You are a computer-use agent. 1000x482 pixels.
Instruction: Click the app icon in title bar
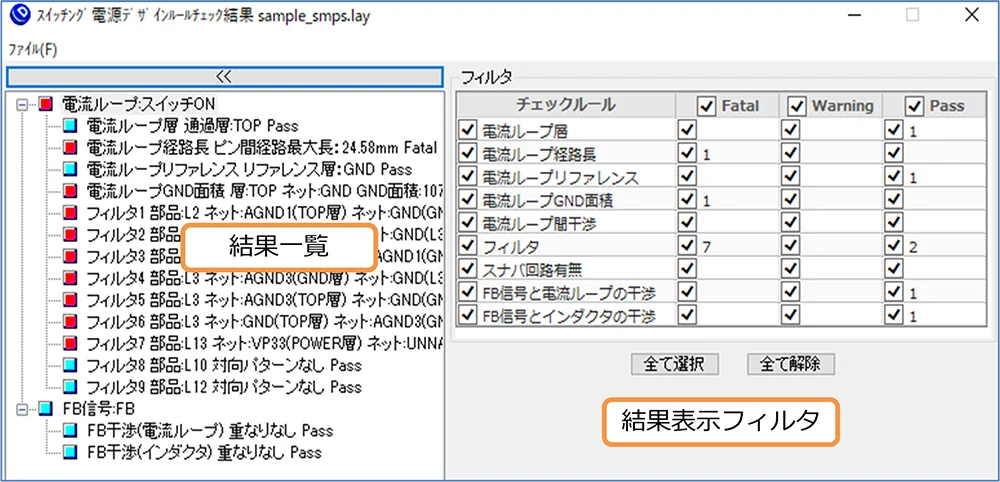(x=15, y=16)
